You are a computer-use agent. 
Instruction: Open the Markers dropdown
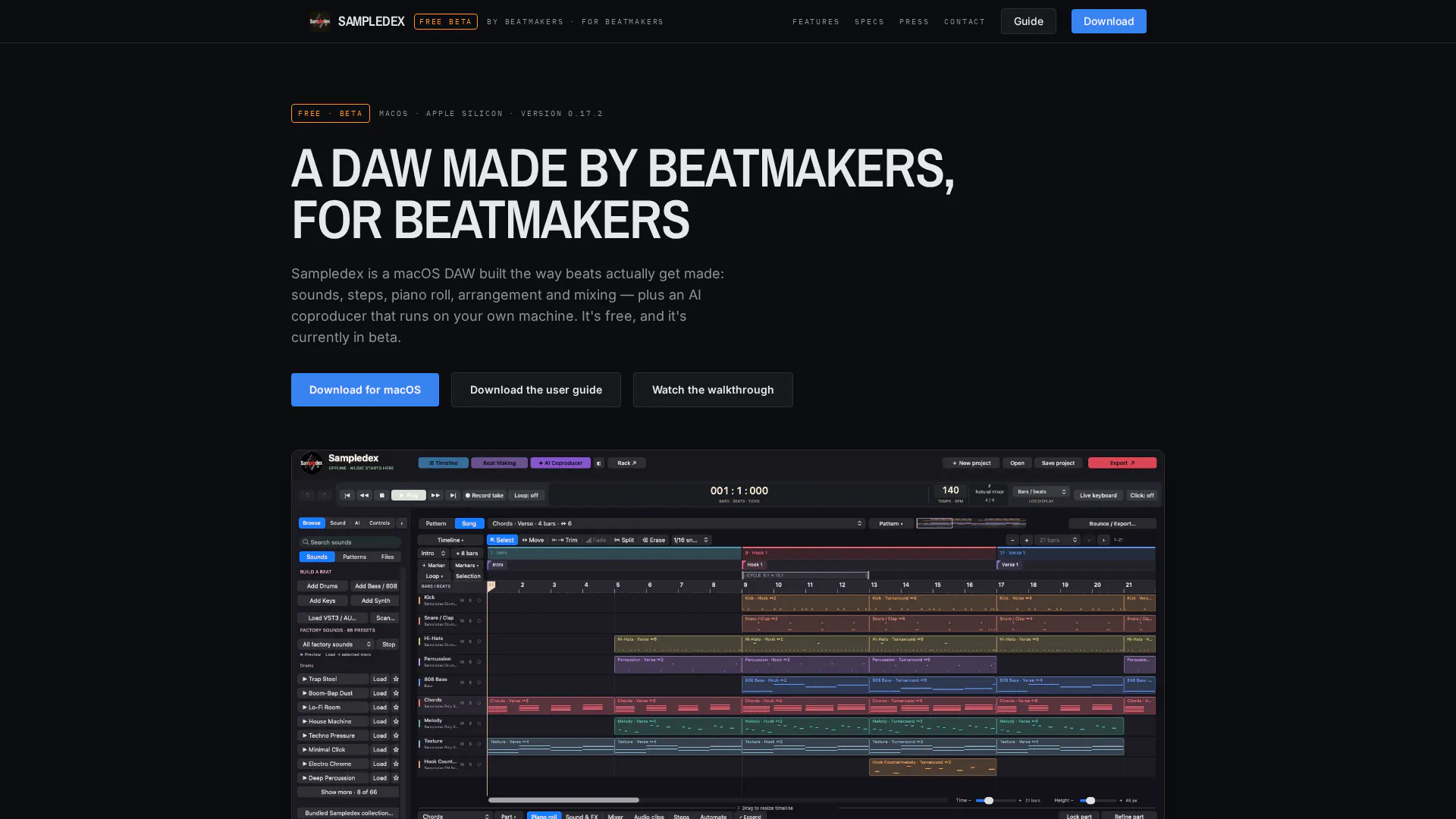(x=467, y=565)
